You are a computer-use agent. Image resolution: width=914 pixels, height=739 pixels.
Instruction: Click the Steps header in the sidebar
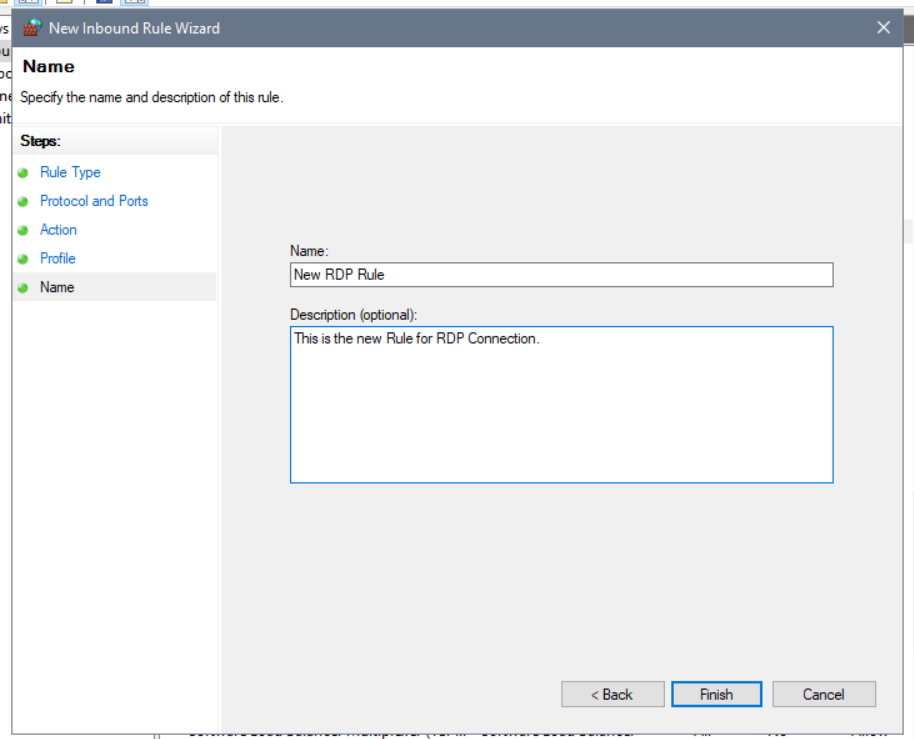40,141
